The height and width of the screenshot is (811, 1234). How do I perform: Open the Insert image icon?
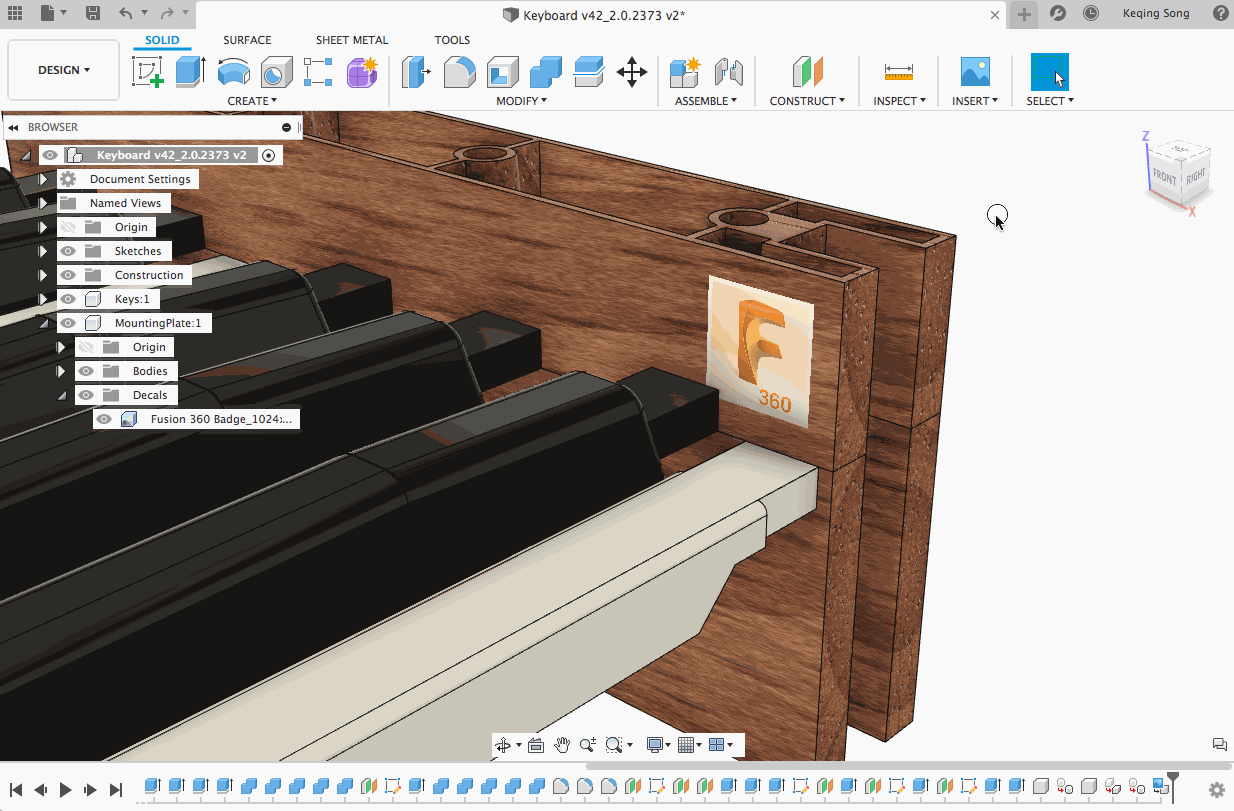(974, 72)
